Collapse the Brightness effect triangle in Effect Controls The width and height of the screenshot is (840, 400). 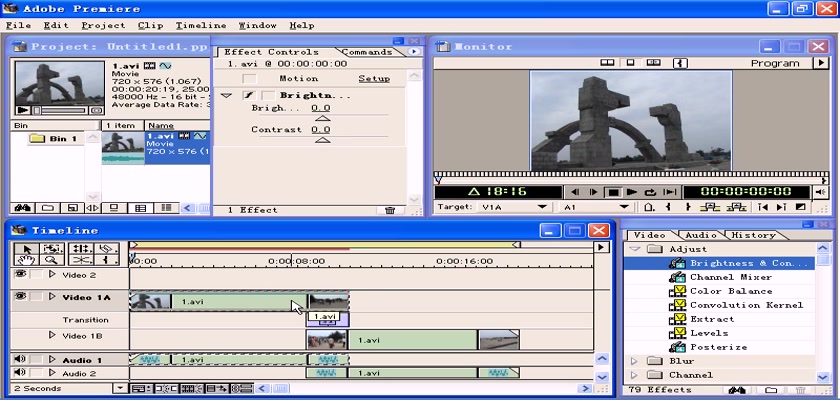(x=227, y=95)
